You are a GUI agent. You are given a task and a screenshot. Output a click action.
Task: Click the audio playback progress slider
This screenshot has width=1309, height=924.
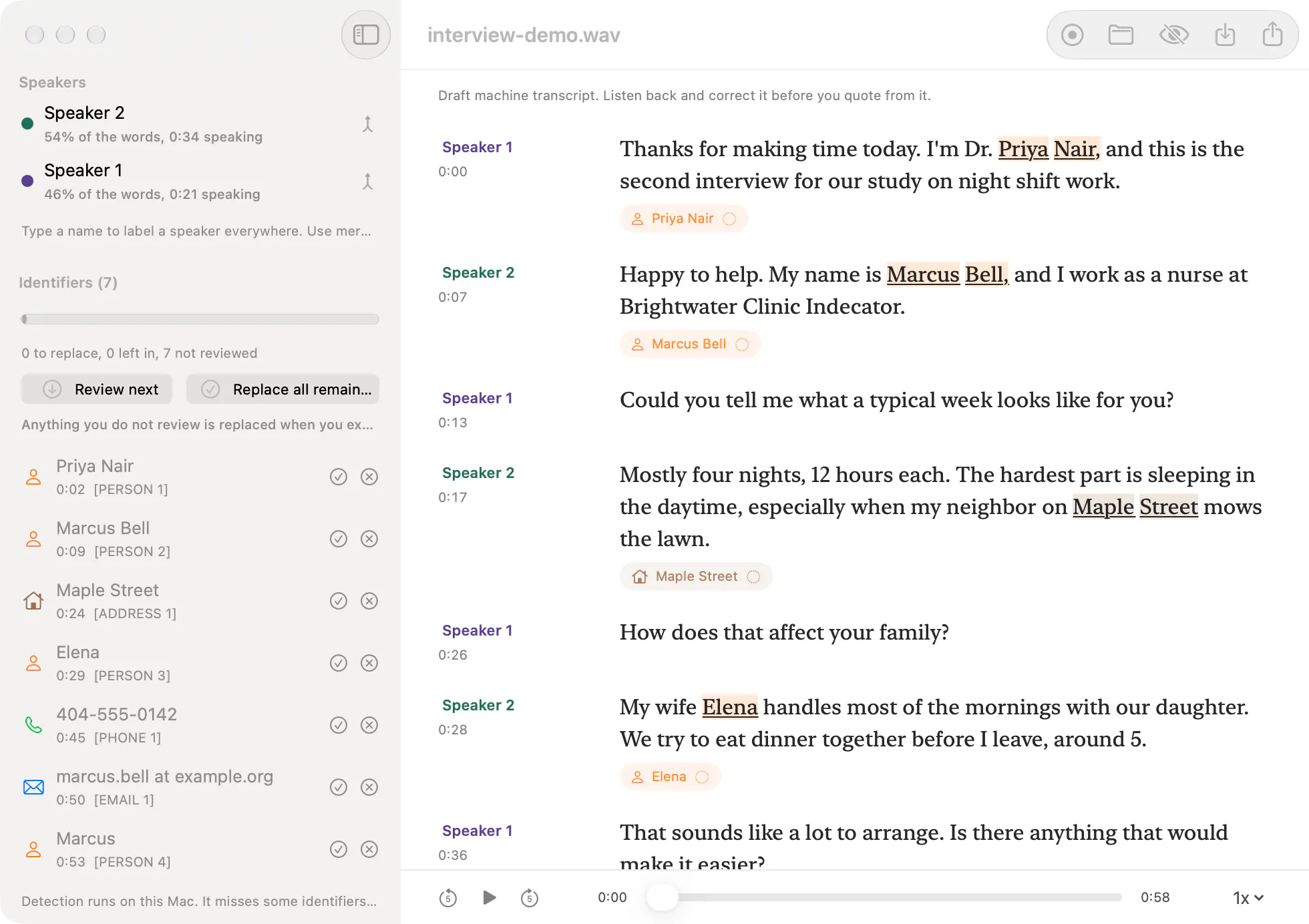pyautogui.click(x=884, y=897)
